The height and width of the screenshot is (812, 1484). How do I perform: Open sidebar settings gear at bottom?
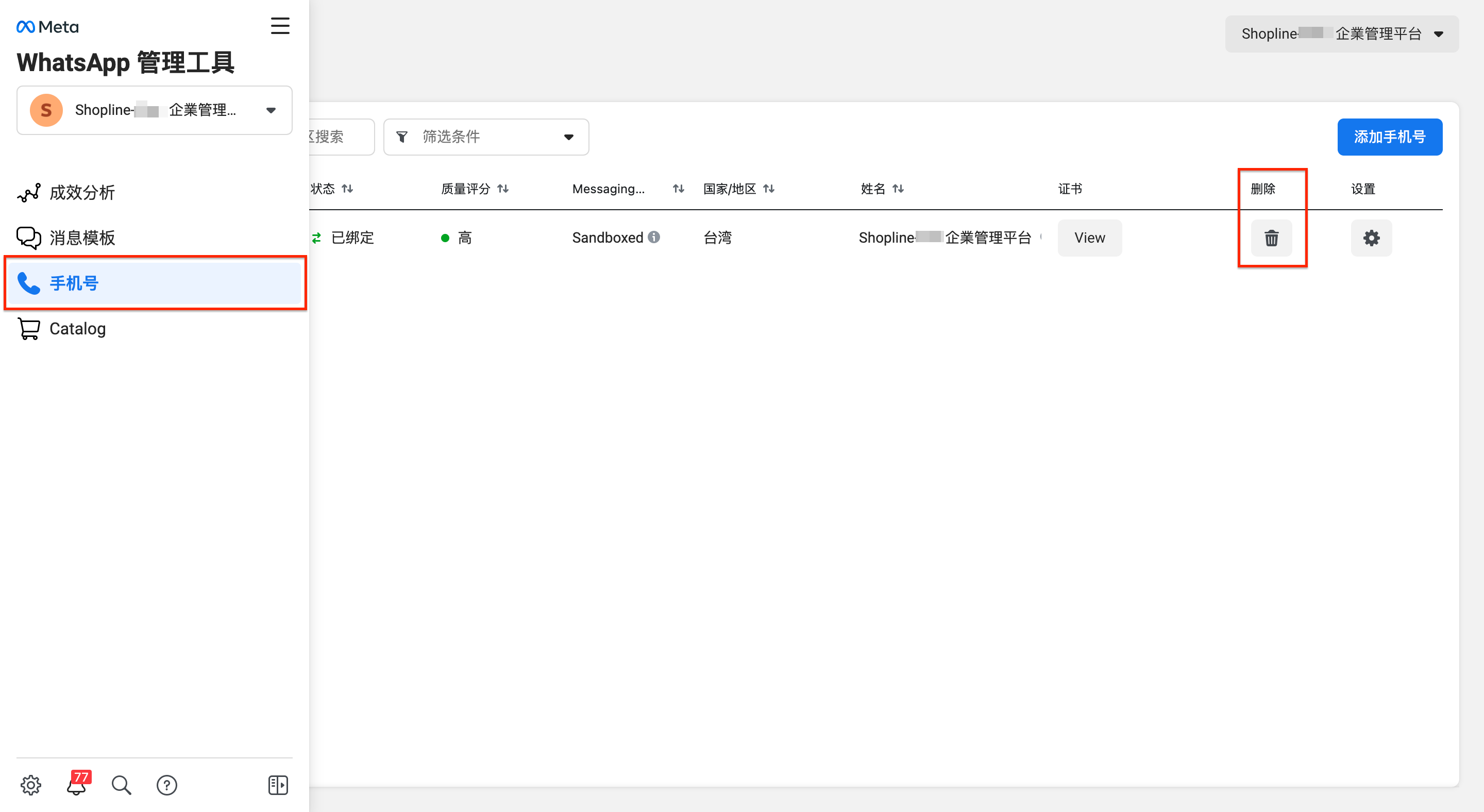tap(31, 785)
